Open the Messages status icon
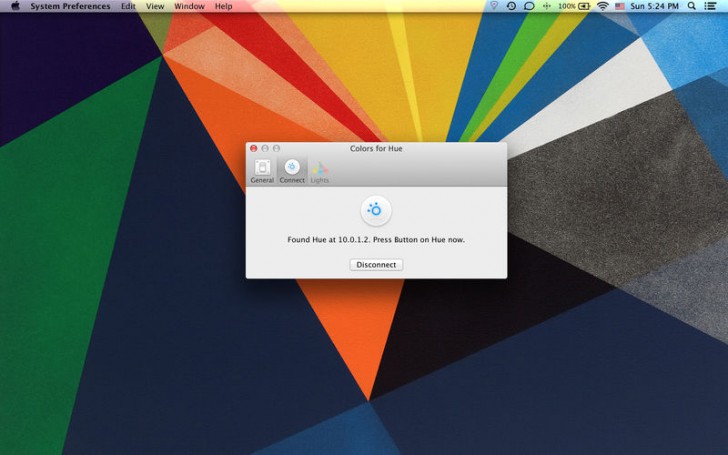 coord(529,6)
